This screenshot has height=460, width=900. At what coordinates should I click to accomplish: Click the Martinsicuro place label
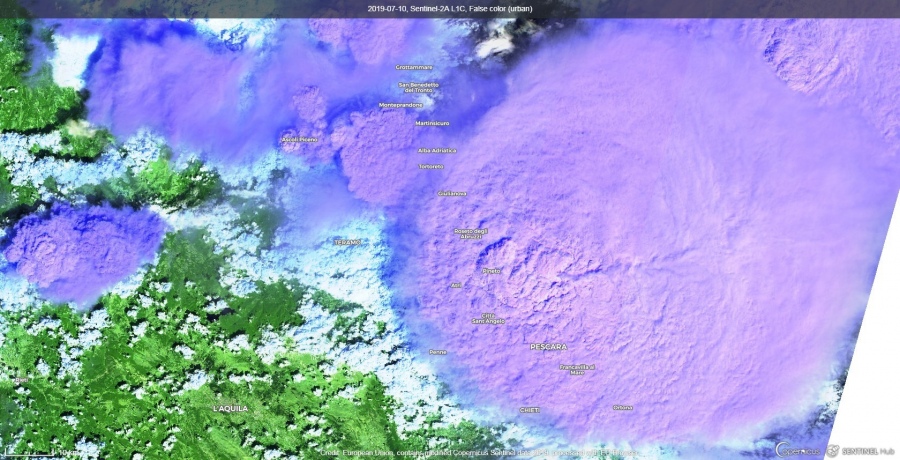(x=433, y=123)
